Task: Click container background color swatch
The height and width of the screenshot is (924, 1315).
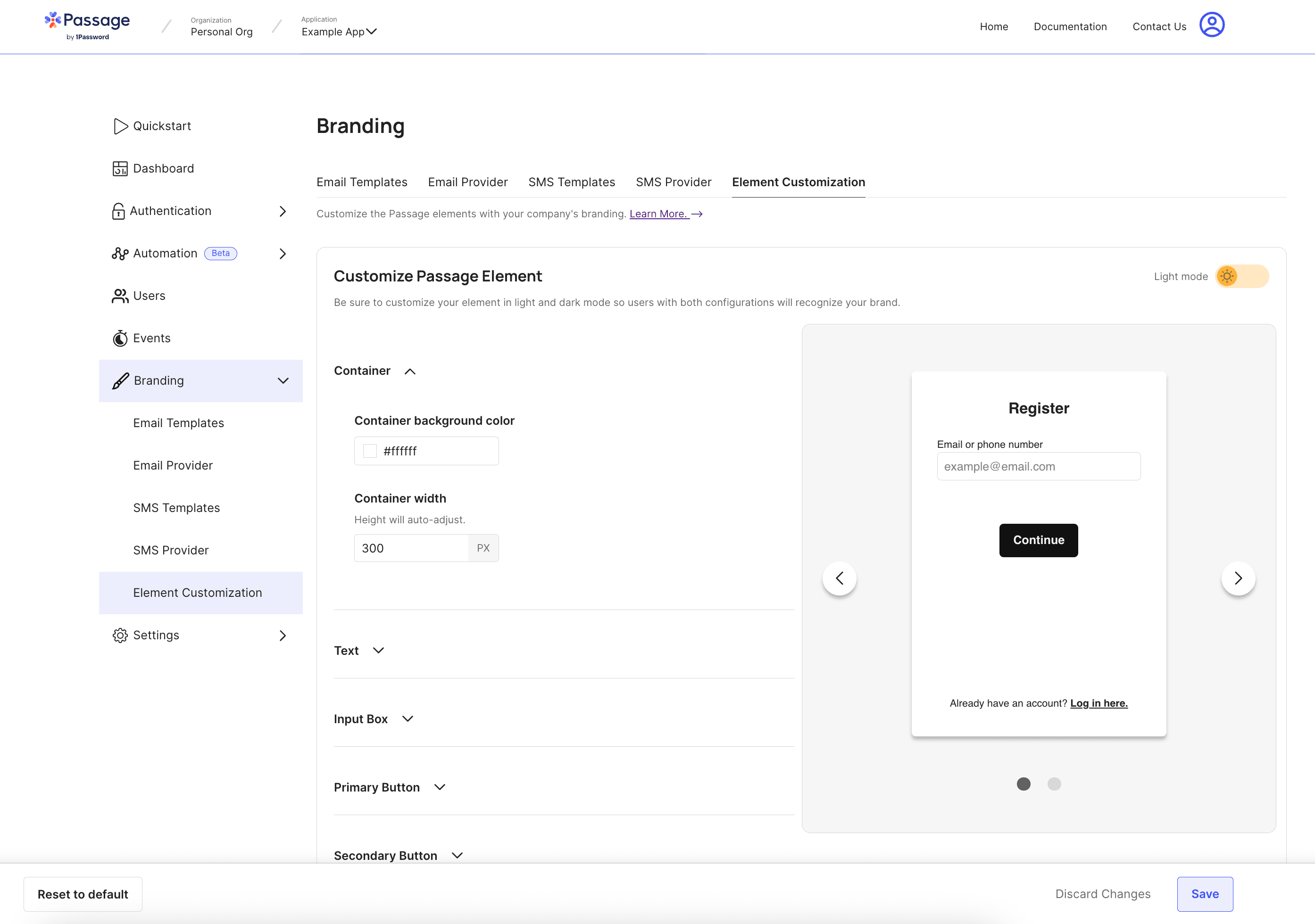Action: (370, 451)
